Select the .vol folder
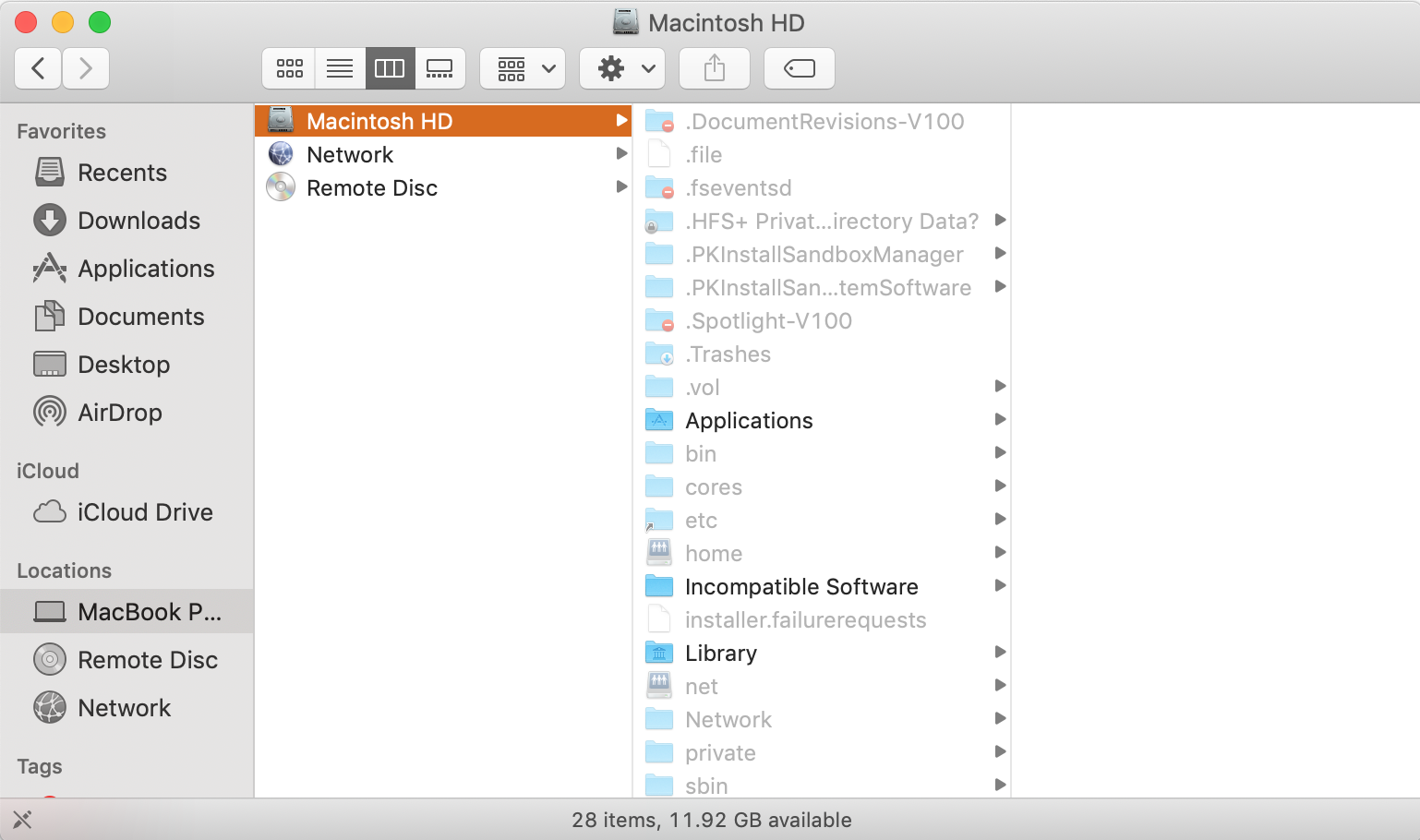Screen dimensions: 1420x840 tap(822, 387)
